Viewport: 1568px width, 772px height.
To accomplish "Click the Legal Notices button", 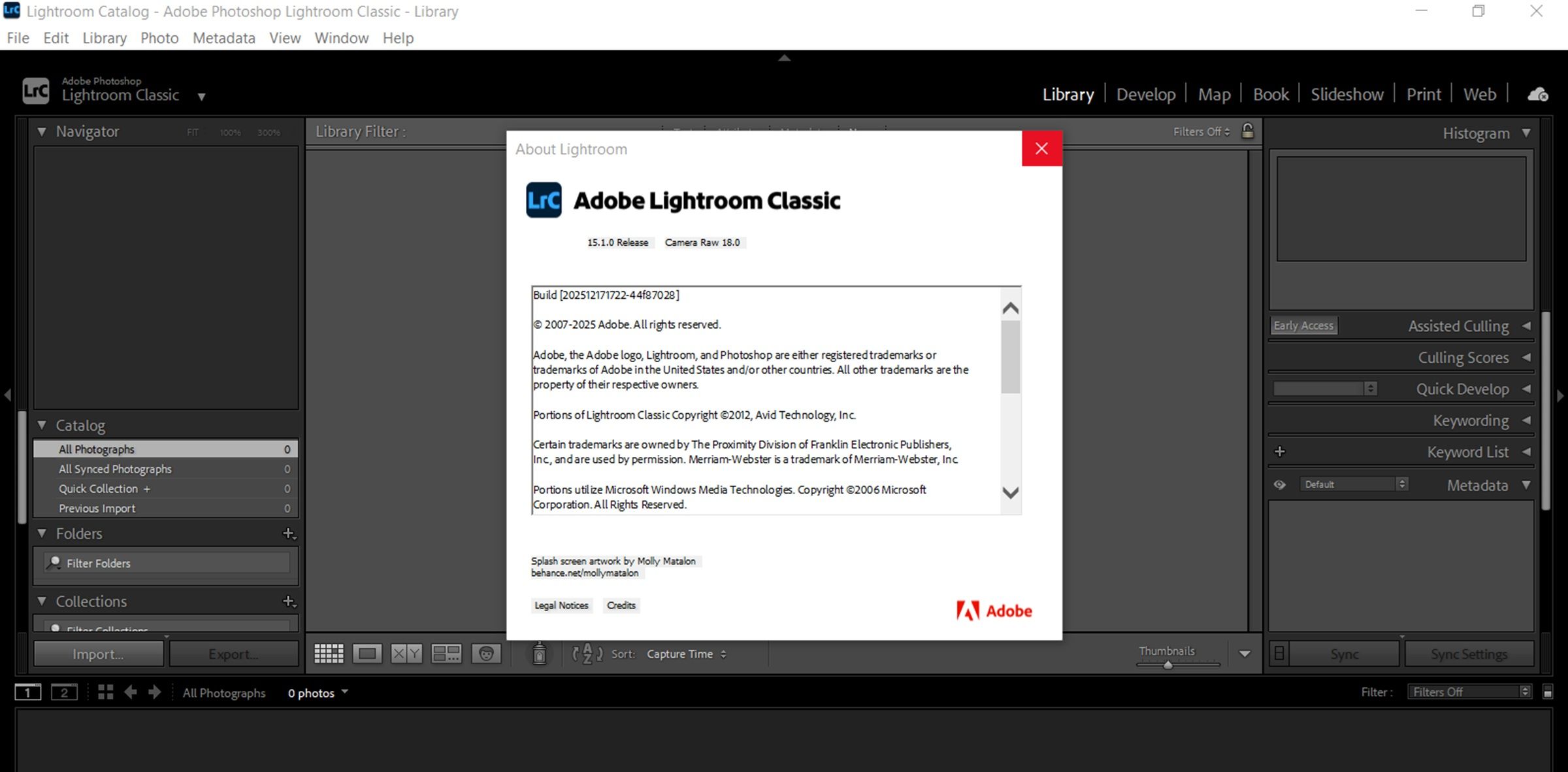I will click(561, 605).
